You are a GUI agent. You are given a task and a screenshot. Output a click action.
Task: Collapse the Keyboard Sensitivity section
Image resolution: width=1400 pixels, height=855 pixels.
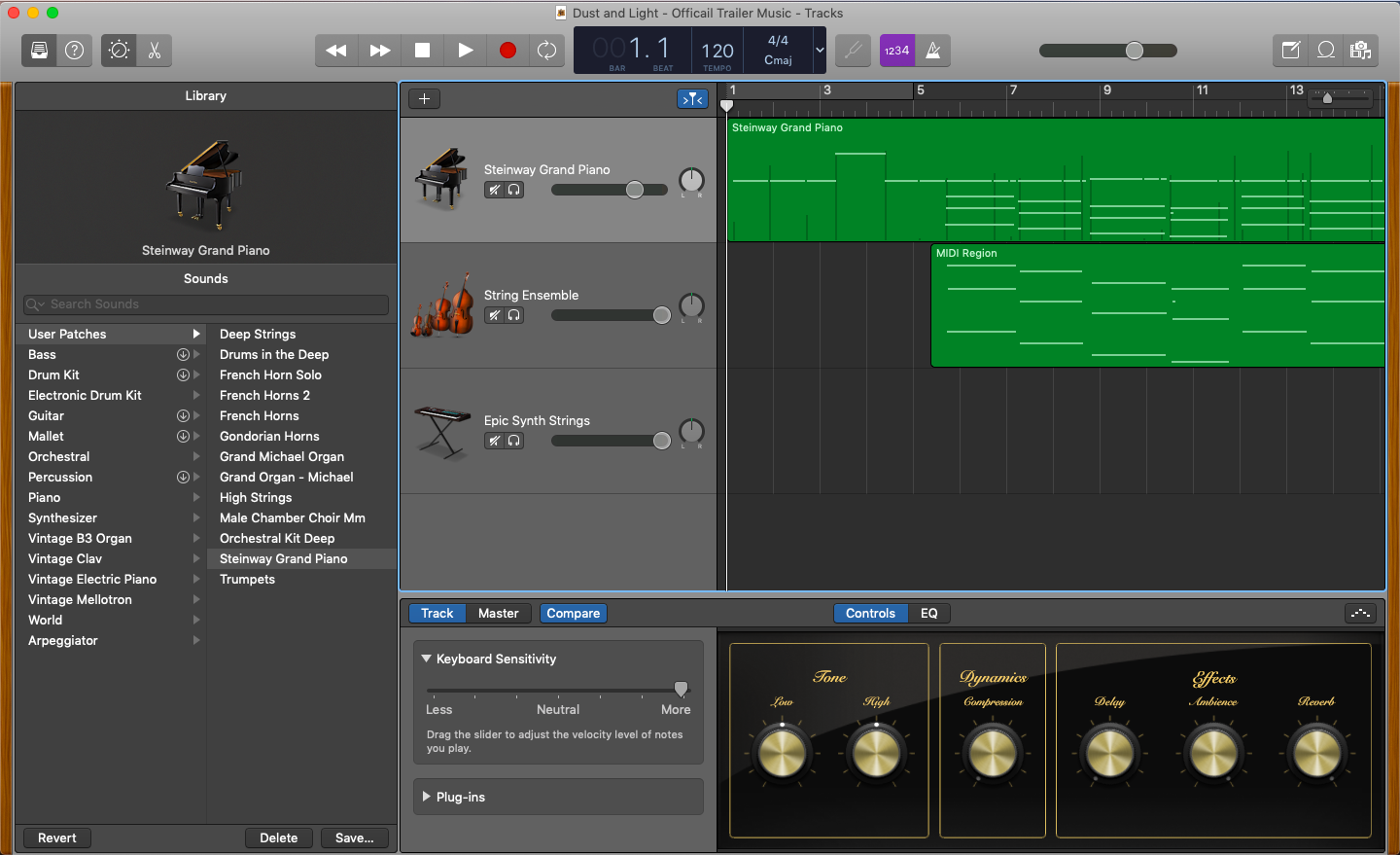pos(426,659)
